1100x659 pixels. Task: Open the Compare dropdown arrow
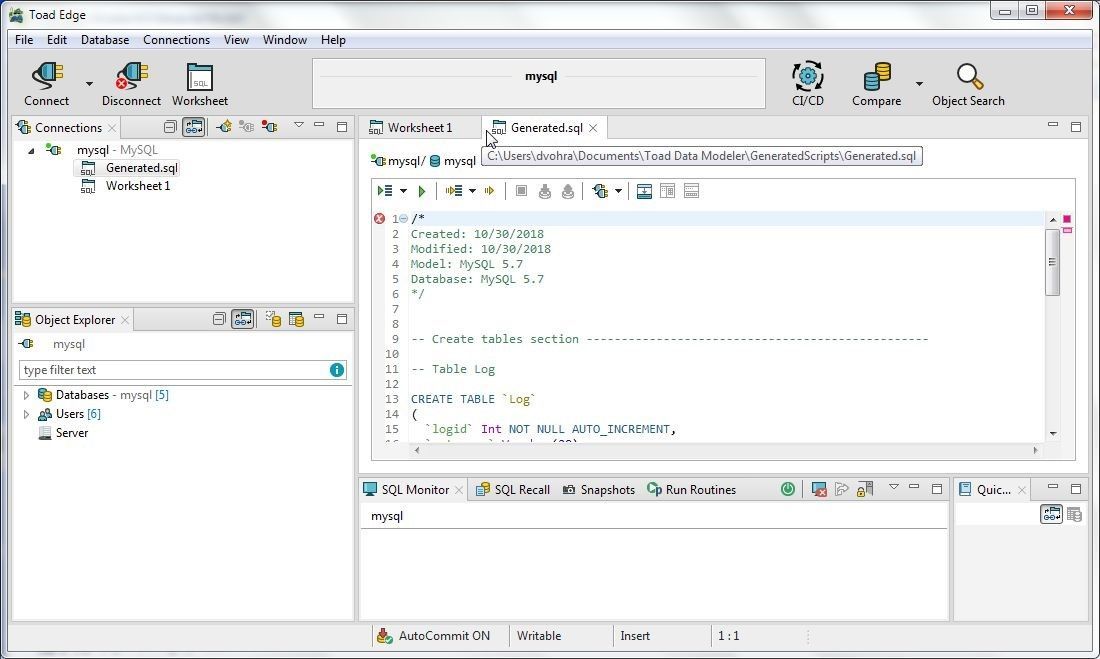[x=919, y=84]
